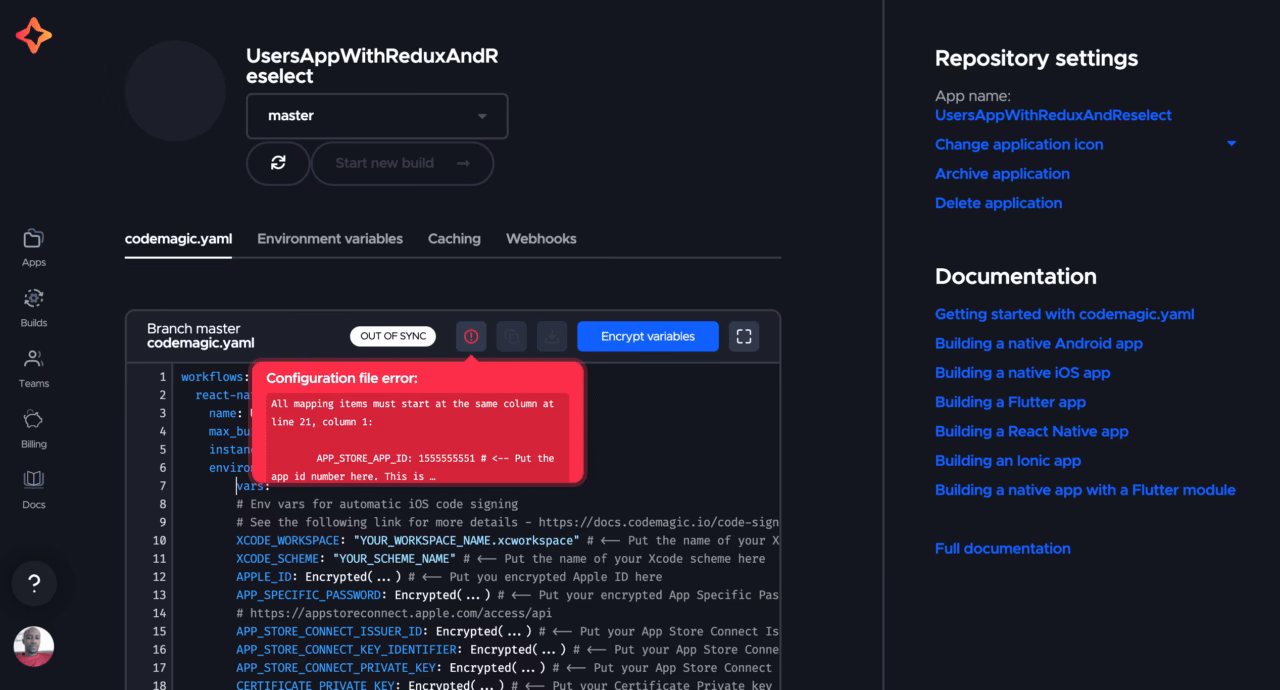Click the duplicate configuration icon

[511, 336]
